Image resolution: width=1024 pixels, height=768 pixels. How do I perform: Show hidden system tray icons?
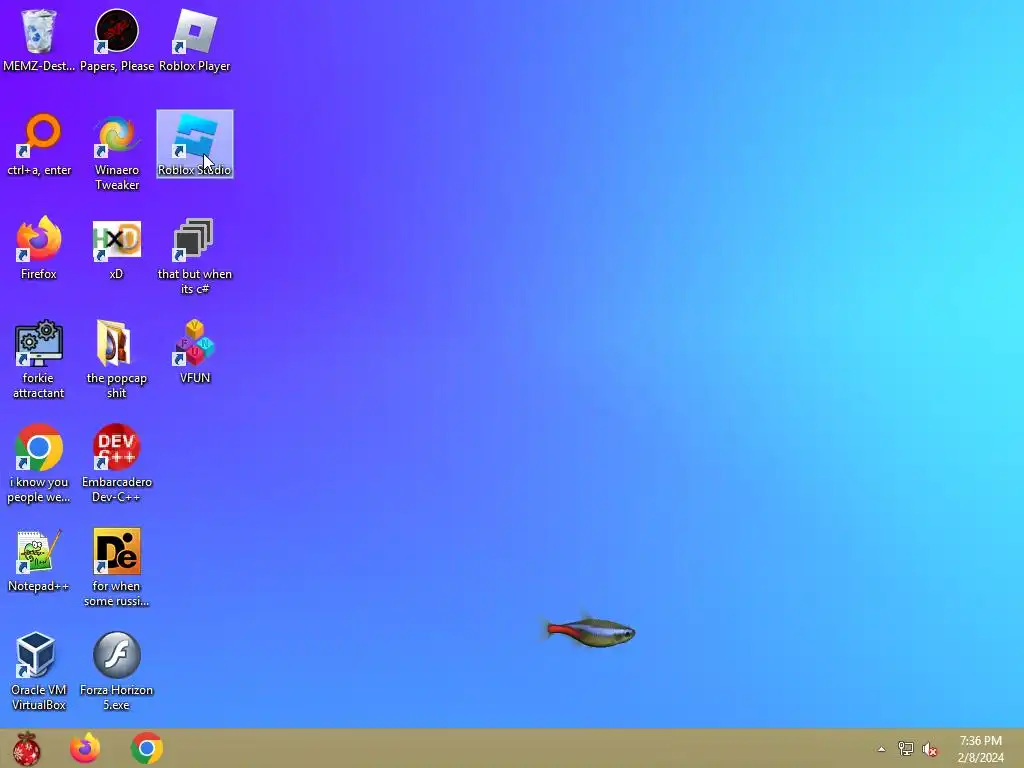click(882, 749)
